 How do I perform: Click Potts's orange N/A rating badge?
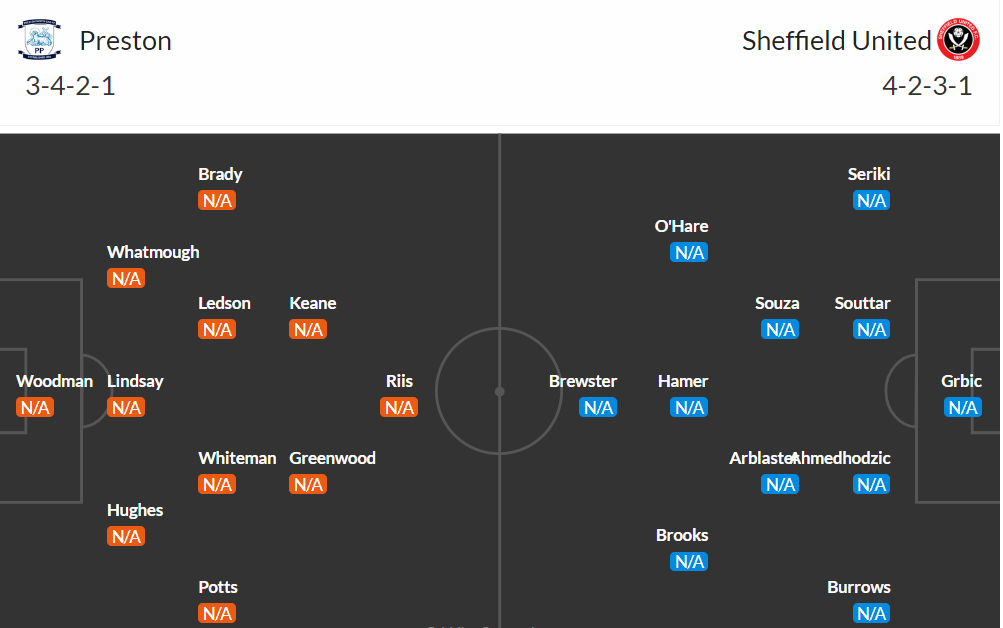click(217, 613)
